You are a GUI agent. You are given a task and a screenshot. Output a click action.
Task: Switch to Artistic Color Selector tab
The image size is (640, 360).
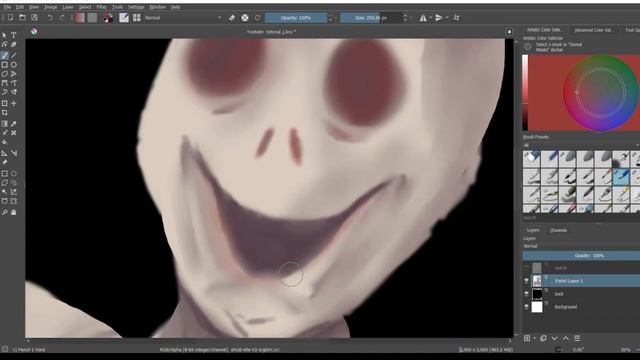545,30
